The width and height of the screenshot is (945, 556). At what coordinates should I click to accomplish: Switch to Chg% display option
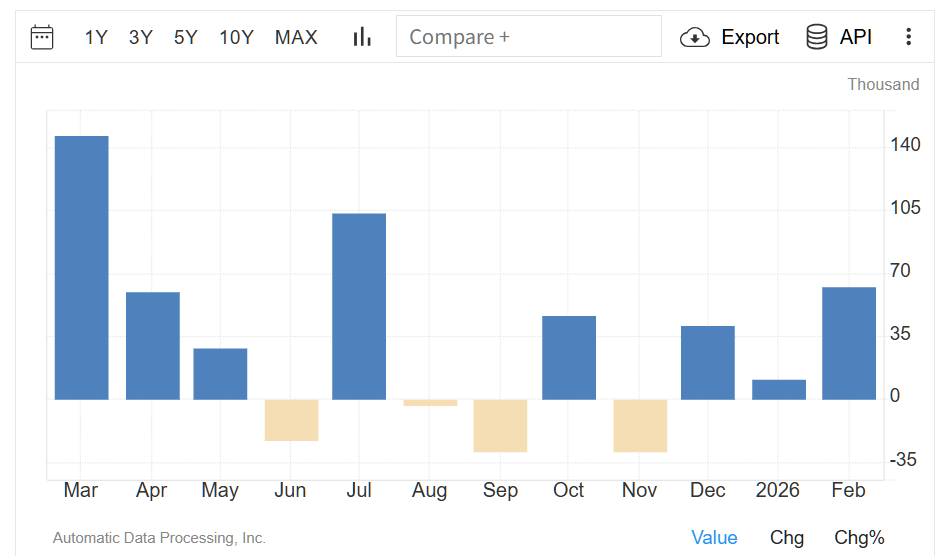(x=859, y=538)
